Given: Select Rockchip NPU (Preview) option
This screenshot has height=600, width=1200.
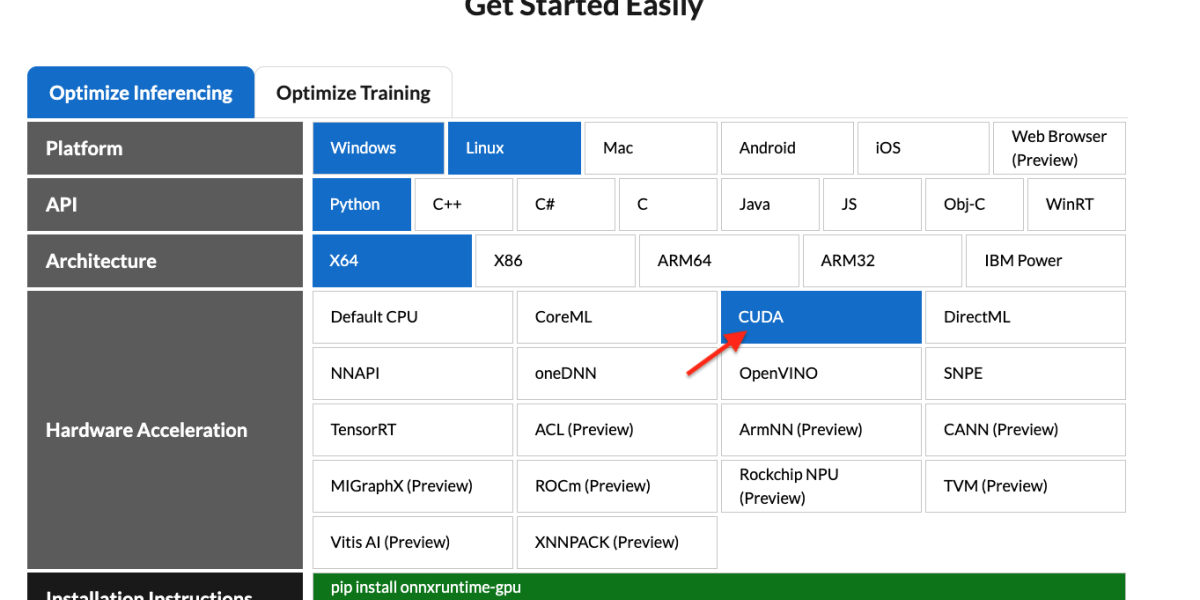Looking at the screenshot, I should [820, 486].
